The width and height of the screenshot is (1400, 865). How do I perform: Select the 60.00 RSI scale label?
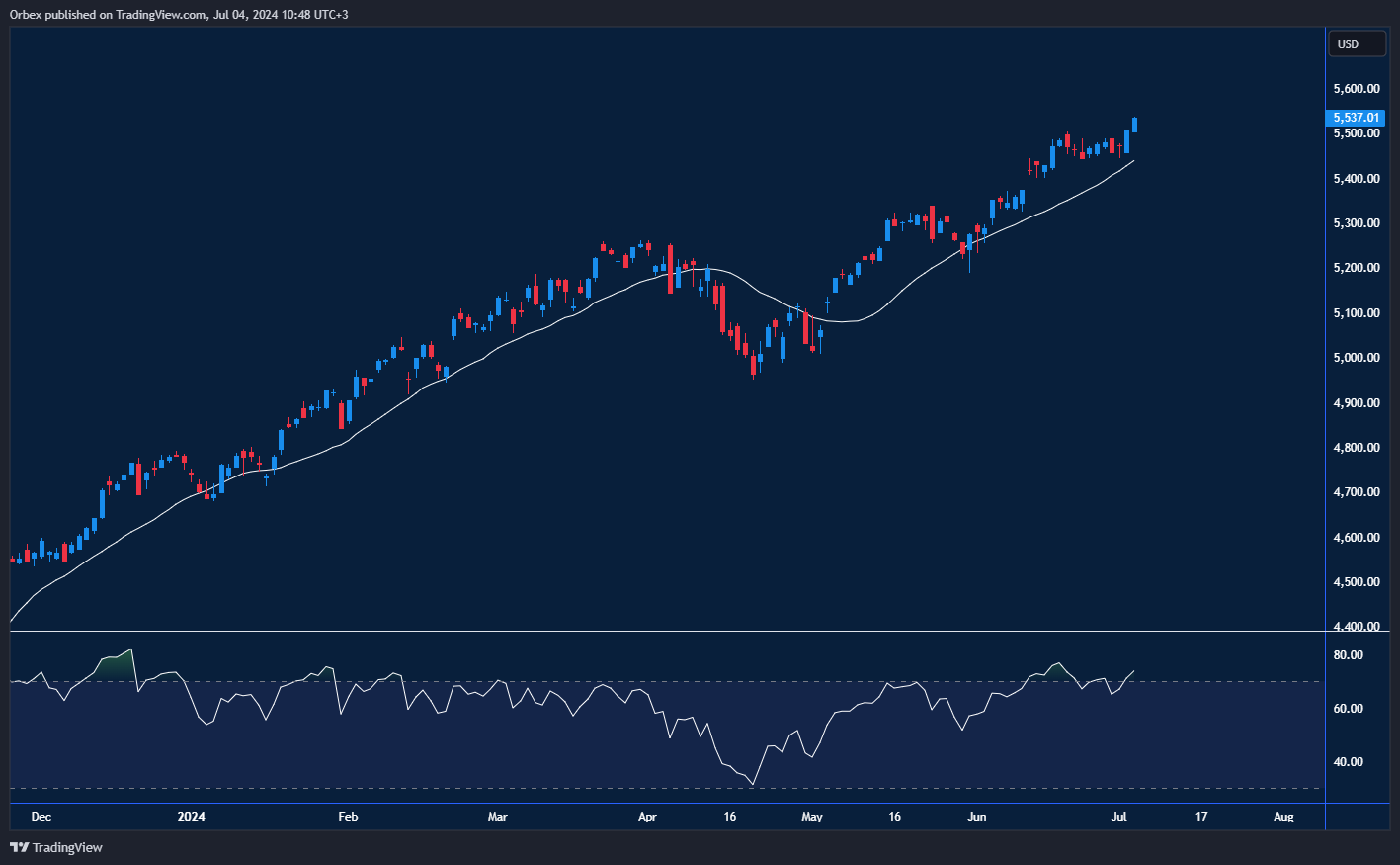1348,709
